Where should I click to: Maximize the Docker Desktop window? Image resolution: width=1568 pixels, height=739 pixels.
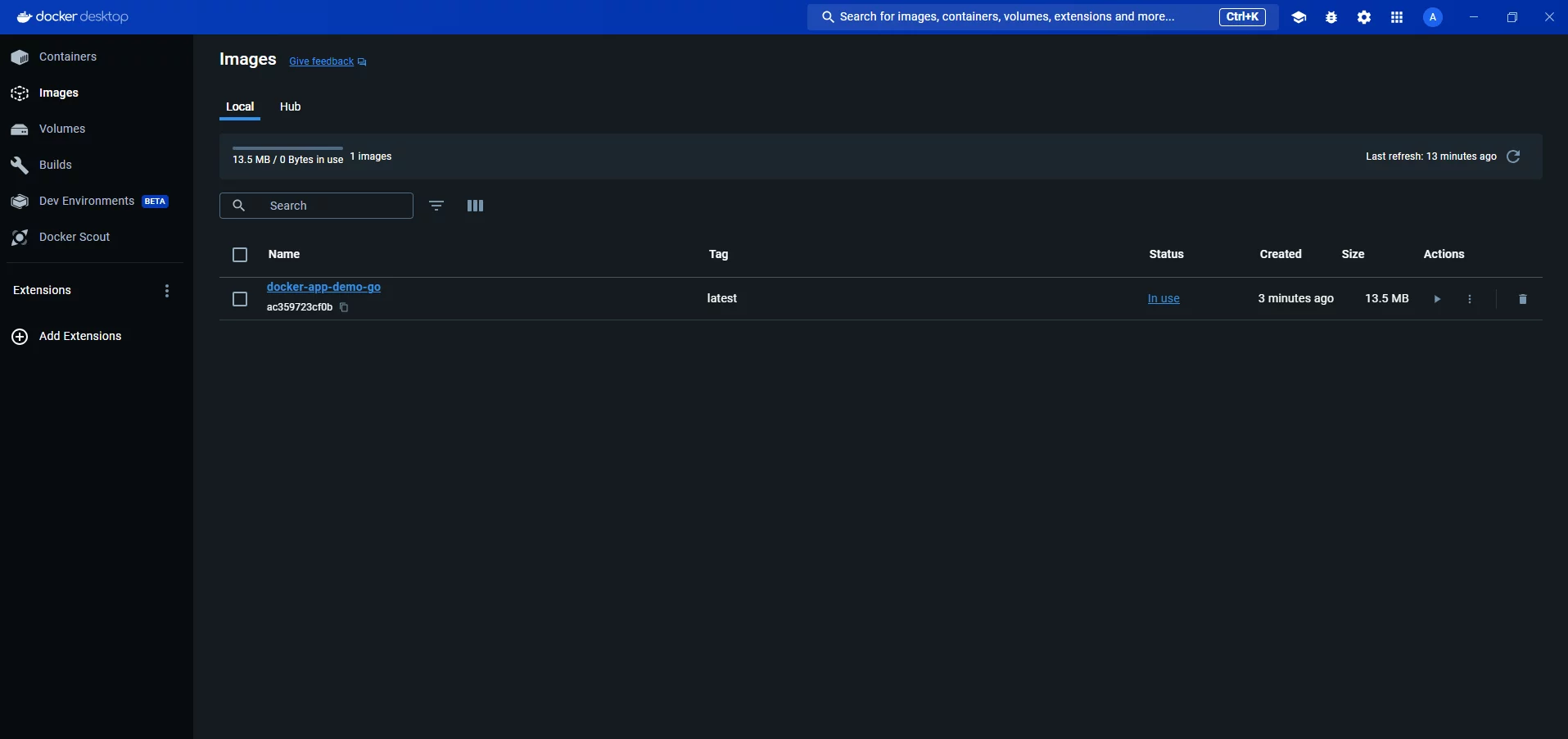click(x=1512, y=17)
